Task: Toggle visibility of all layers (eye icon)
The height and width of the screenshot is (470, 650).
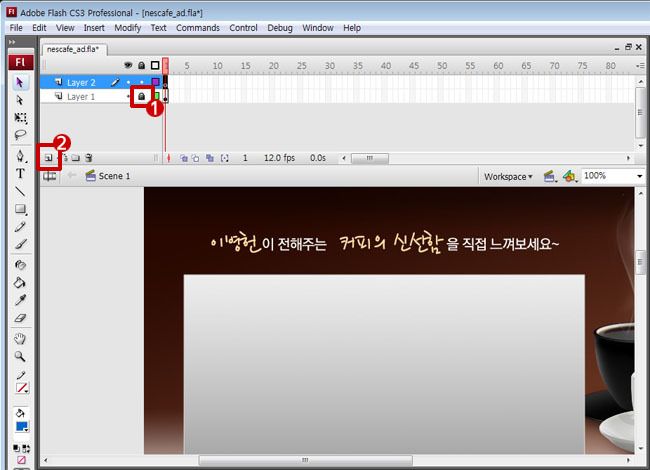Action: (x=128, y=65)
